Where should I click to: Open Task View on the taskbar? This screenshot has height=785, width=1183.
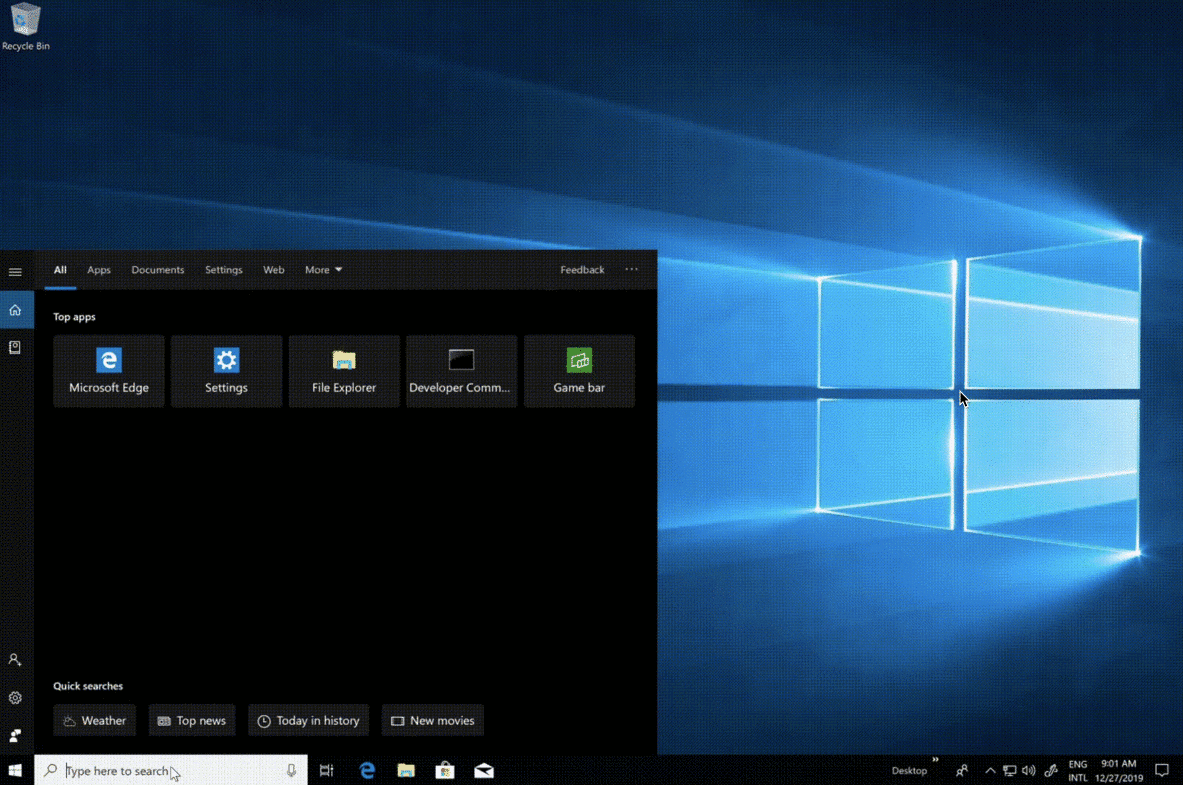click(x=326, y=771)
